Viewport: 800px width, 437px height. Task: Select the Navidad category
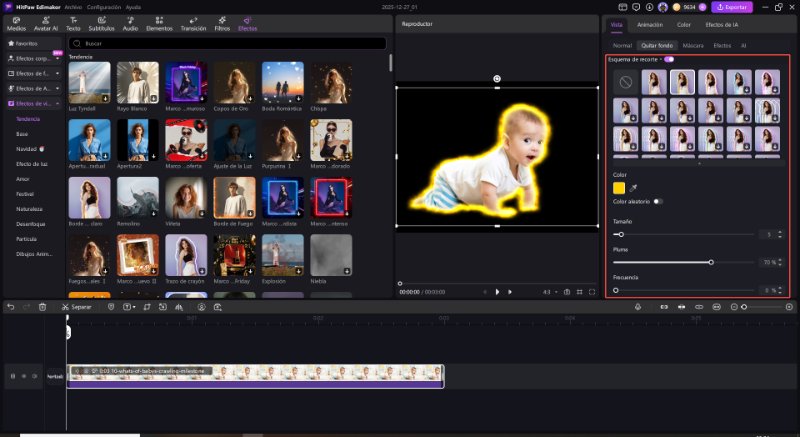tap(30, 149)
